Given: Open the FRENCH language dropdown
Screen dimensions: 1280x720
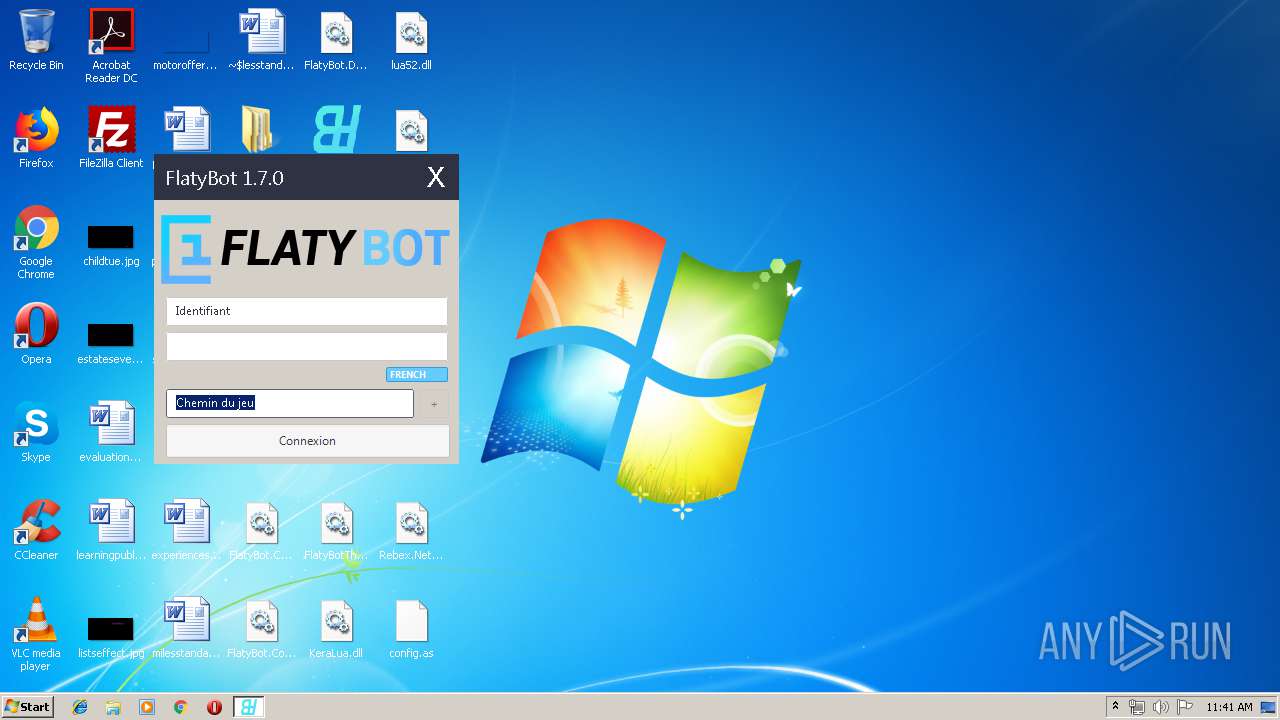Looking at the screenshot, I should (x=416, y=374).
